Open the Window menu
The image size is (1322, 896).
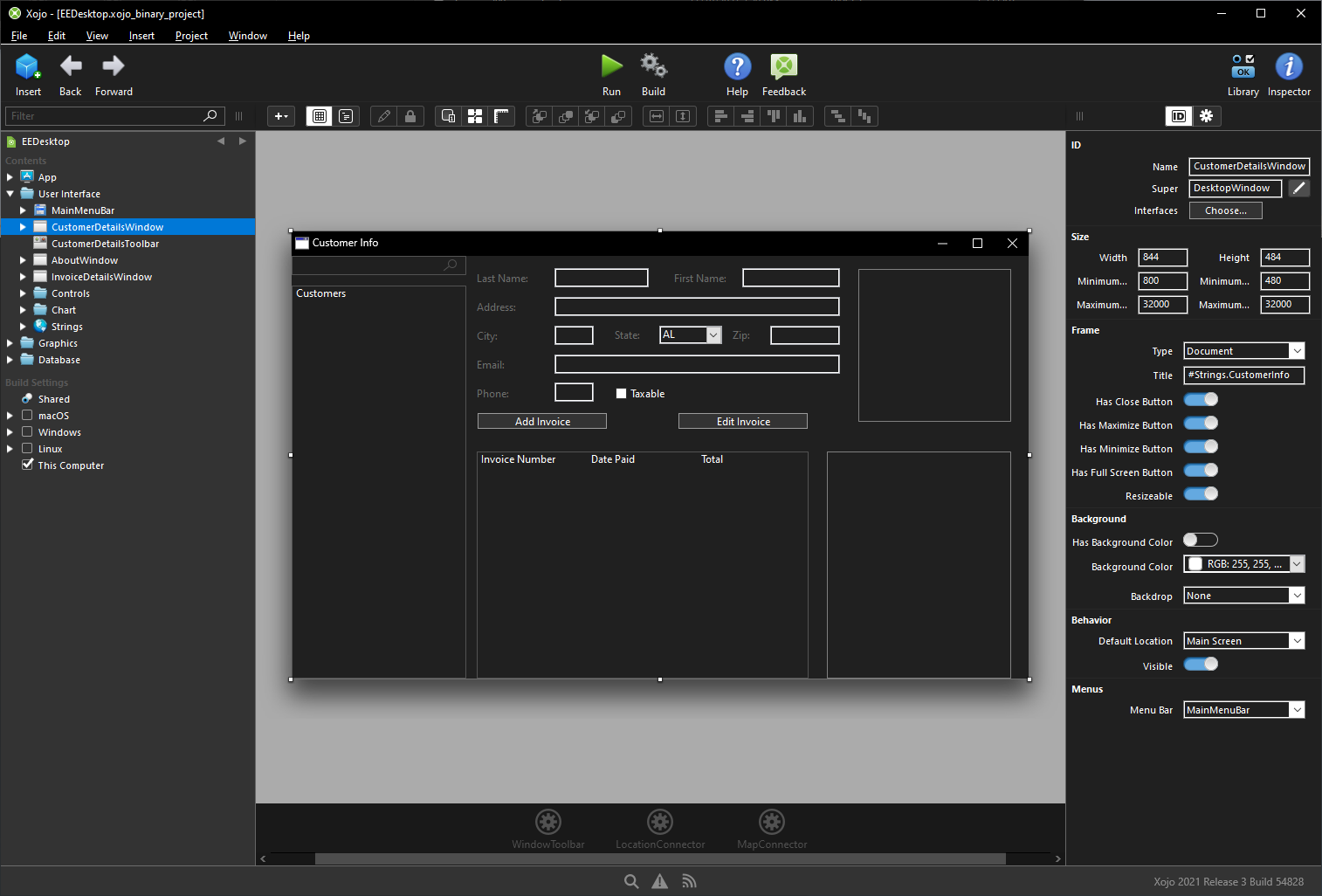247,36
